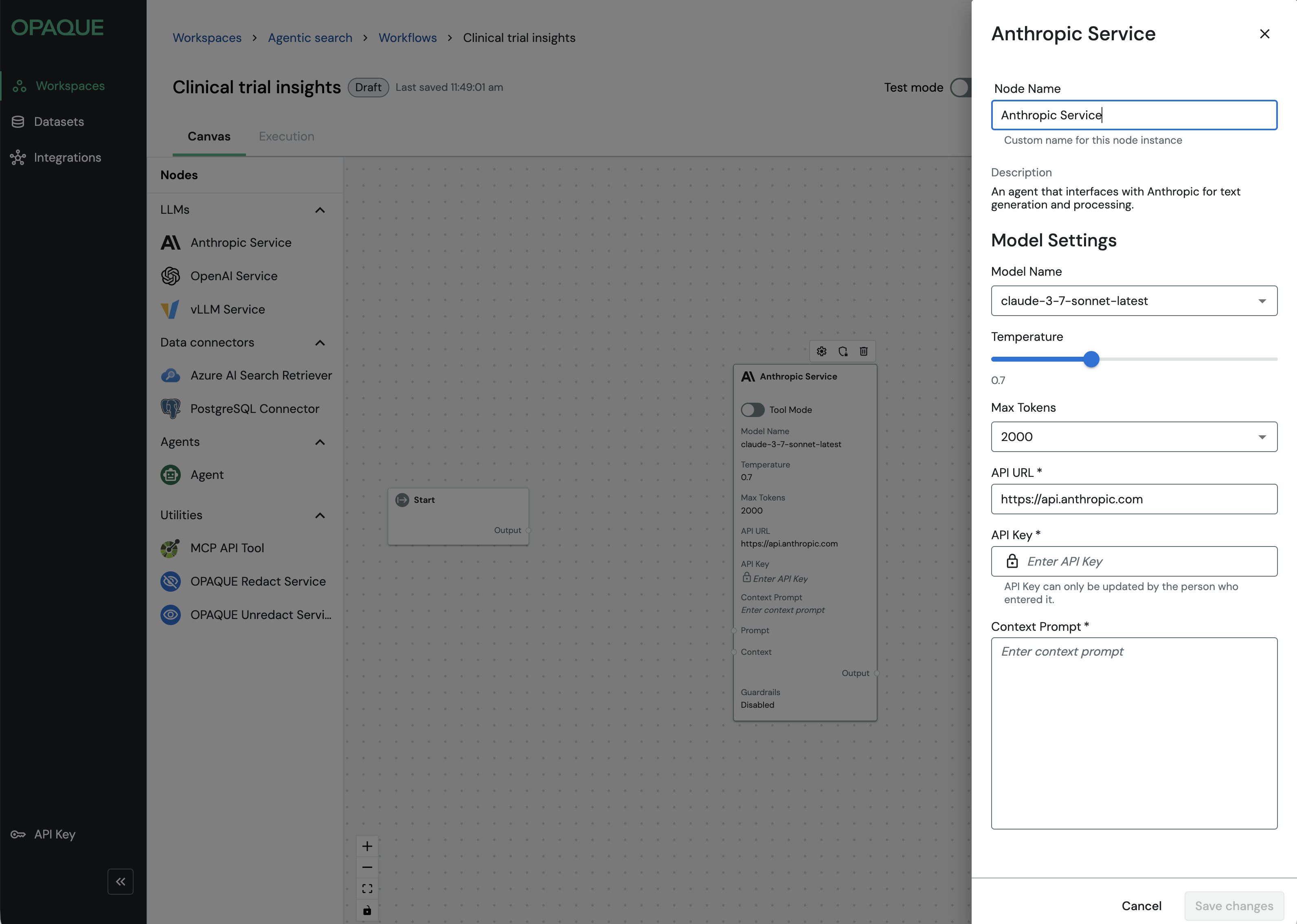Click the trash icon above the Anthropic node
The height and width of the screenshot is (924, 1297).
tap(864, 351)
